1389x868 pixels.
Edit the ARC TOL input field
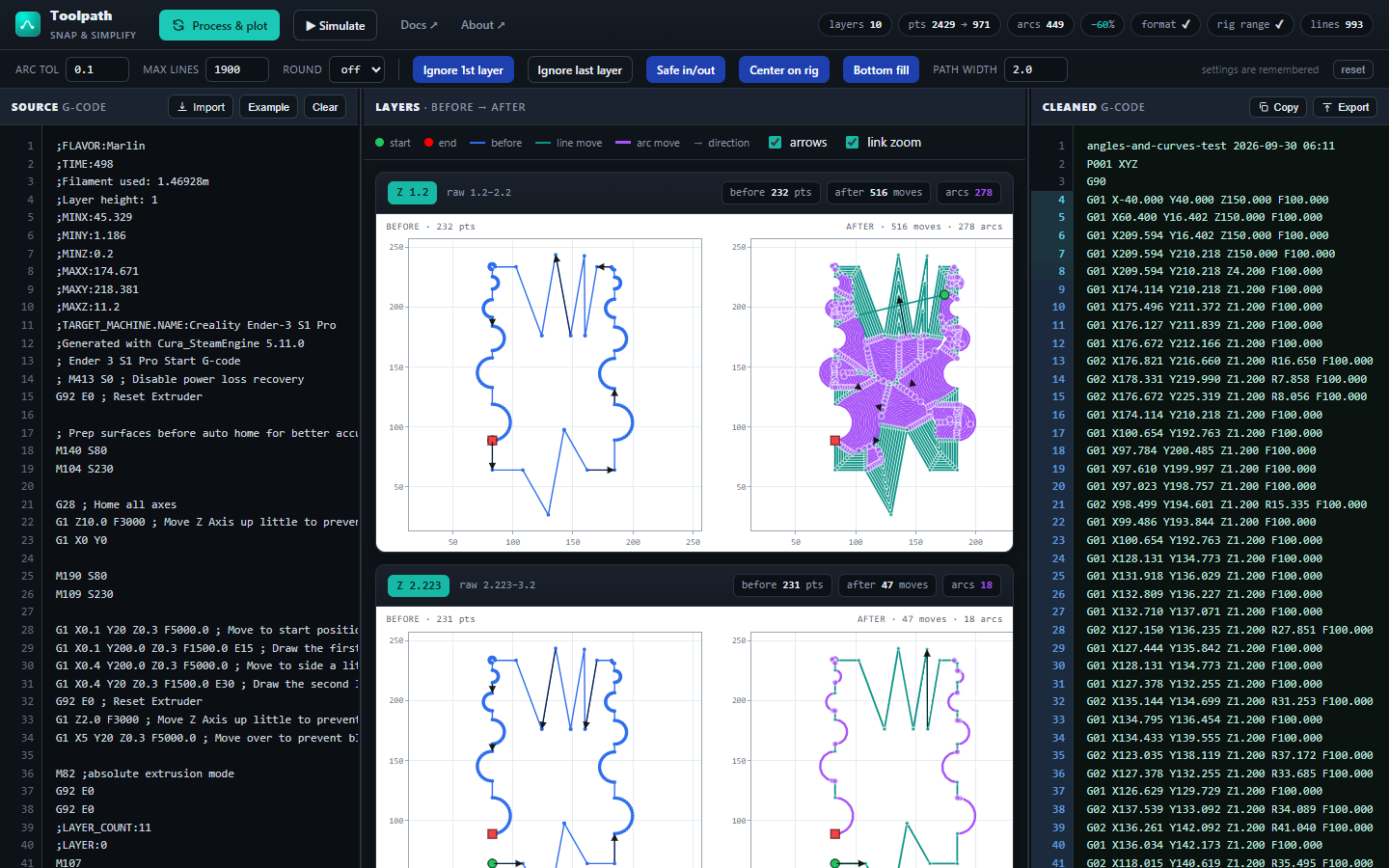coord(97,69)
